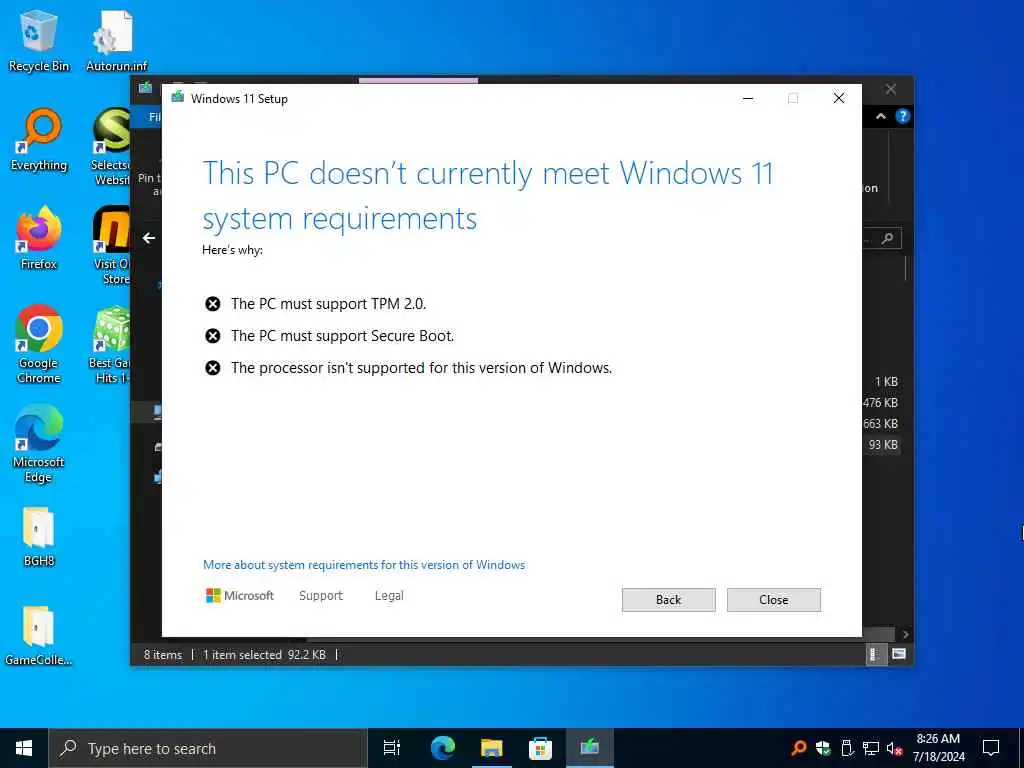
Task: Click 'The PC must support Secure Boot.' text
Action: coord(342,336)
